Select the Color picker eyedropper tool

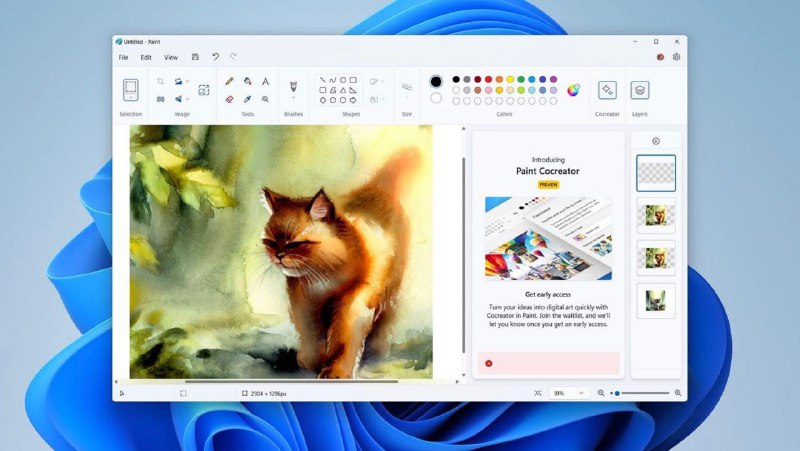pyautogui.click(x=247, y=99)
